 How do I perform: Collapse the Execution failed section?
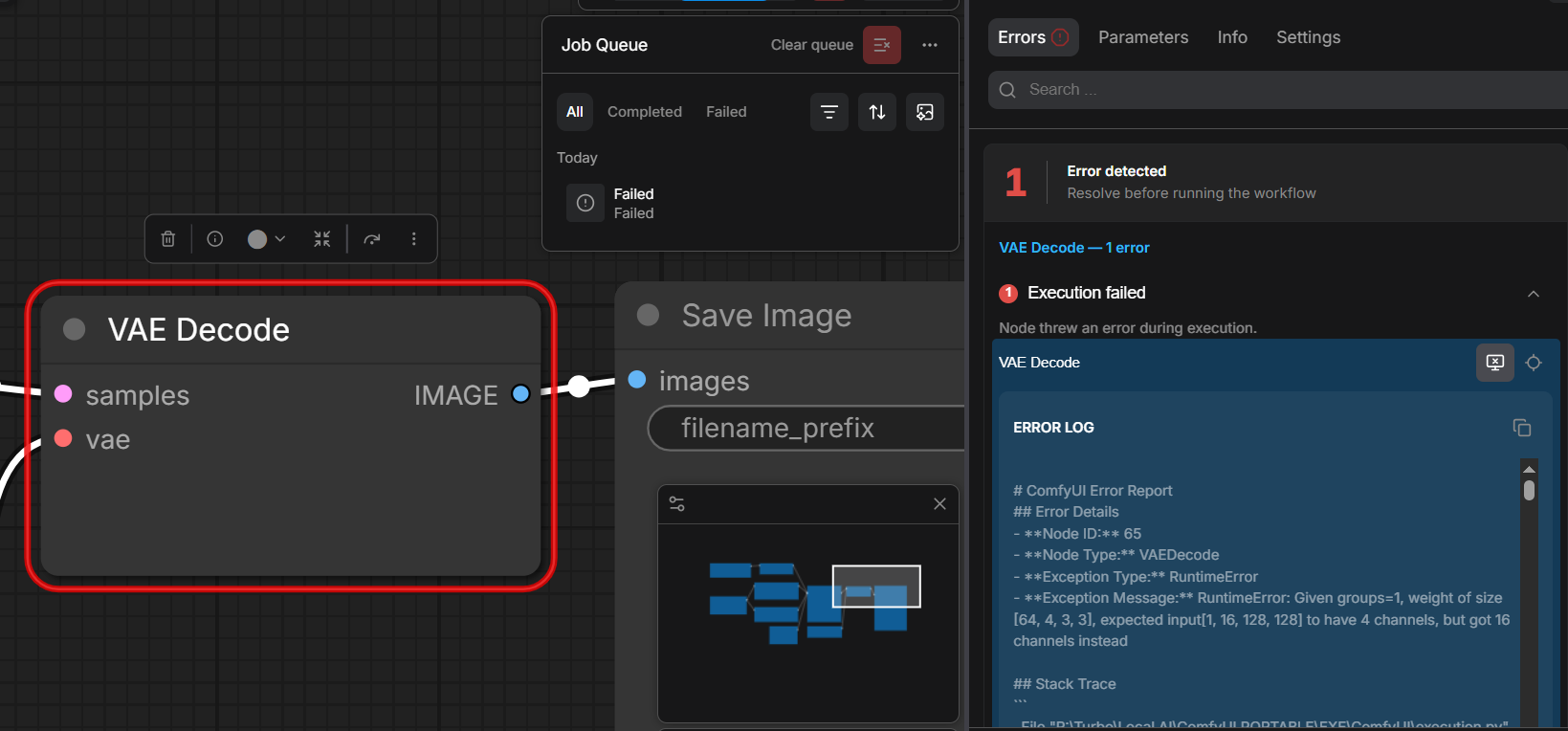pyautogui.click(x=1534, y=294)
